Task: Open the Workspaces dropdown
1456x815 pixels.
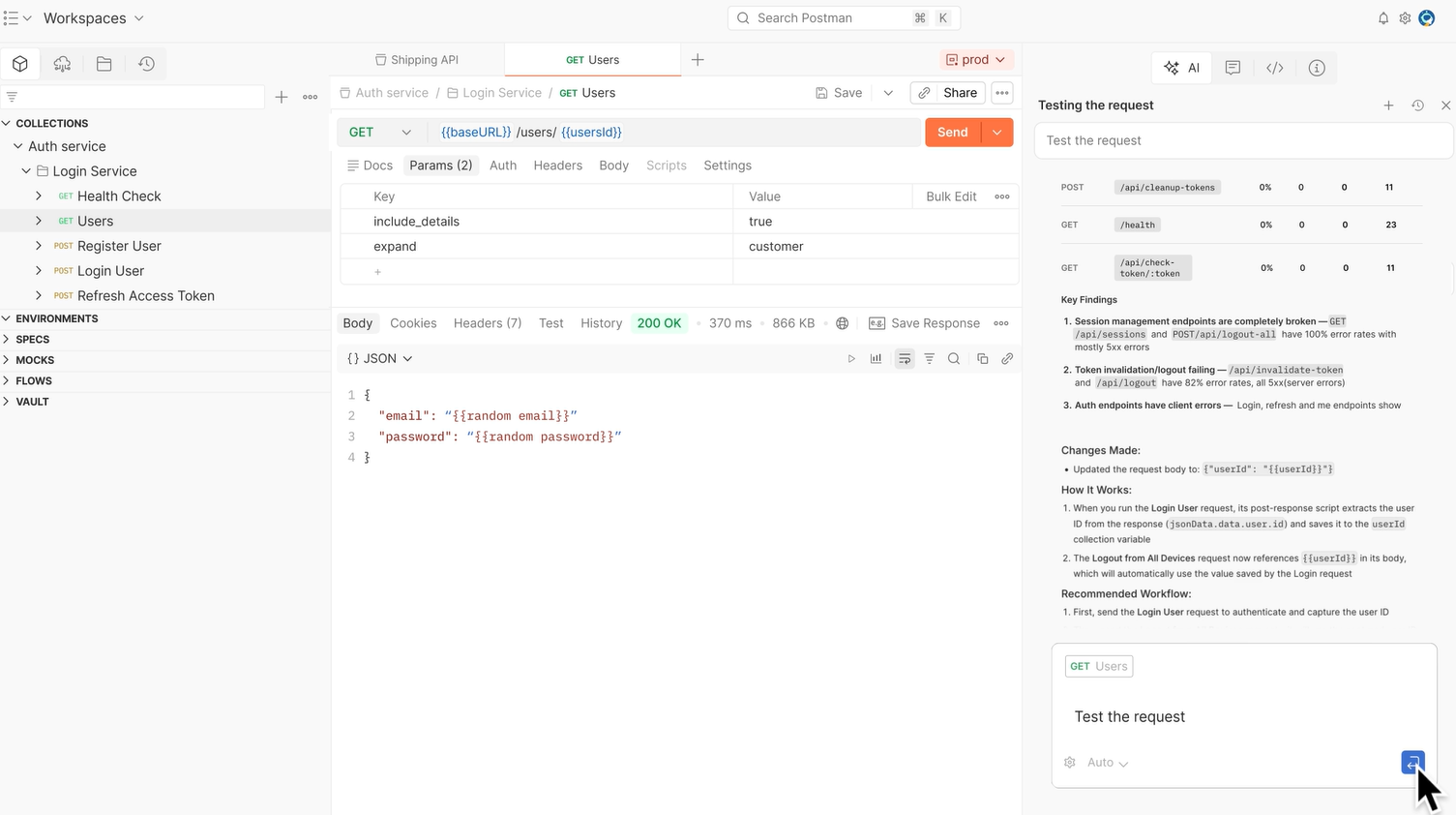Action: click(93, 18)
